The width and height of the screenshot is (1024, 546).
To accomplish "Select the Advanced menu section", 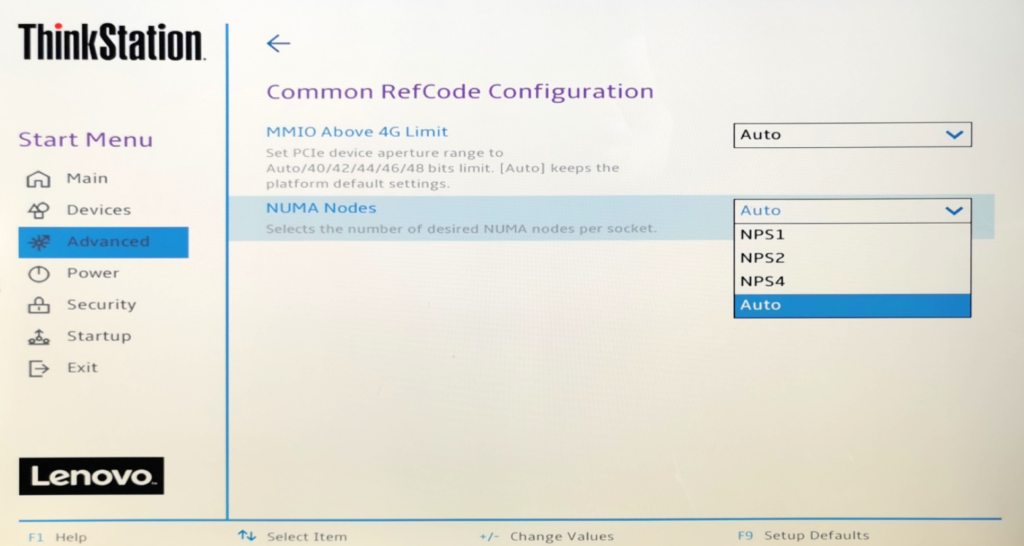I will click(x=103, y=242).
